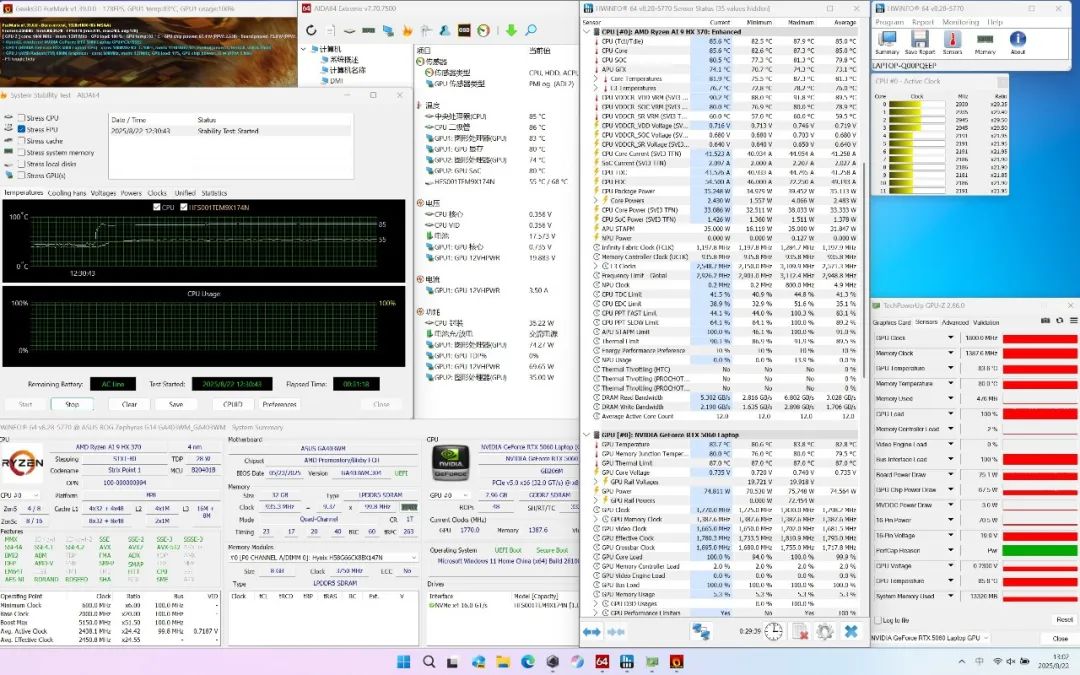
Task: Click the expand arrows icon in HWiNFO sensor toolbar
Action: [x=592, y=631]
